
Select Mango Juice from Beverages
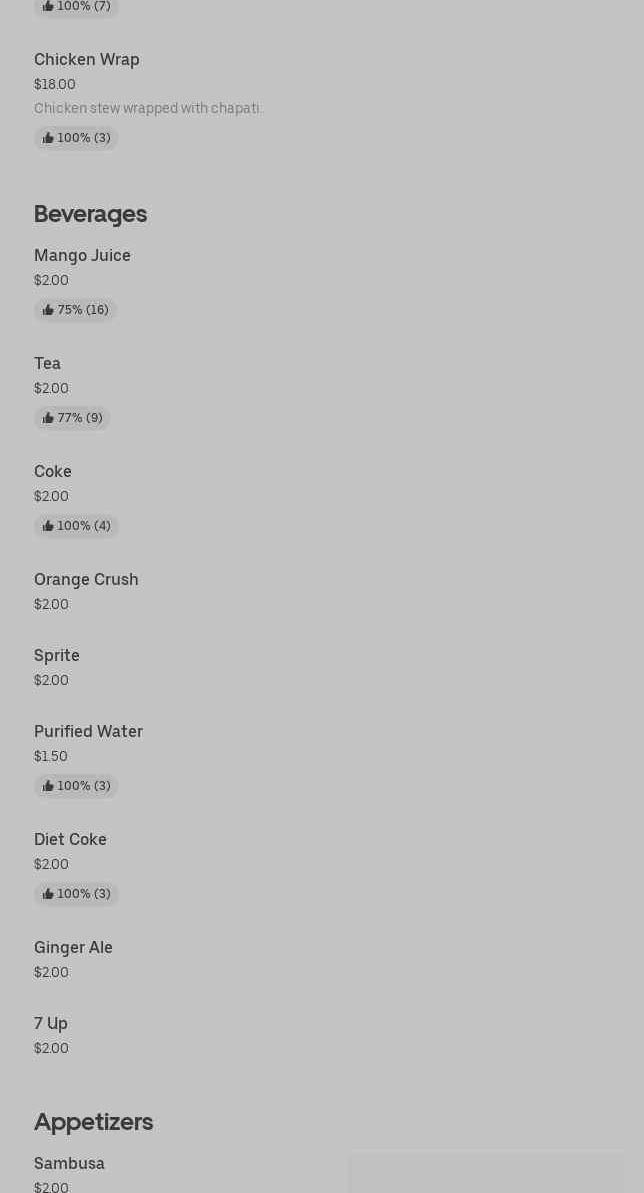[x=82, y=256]
